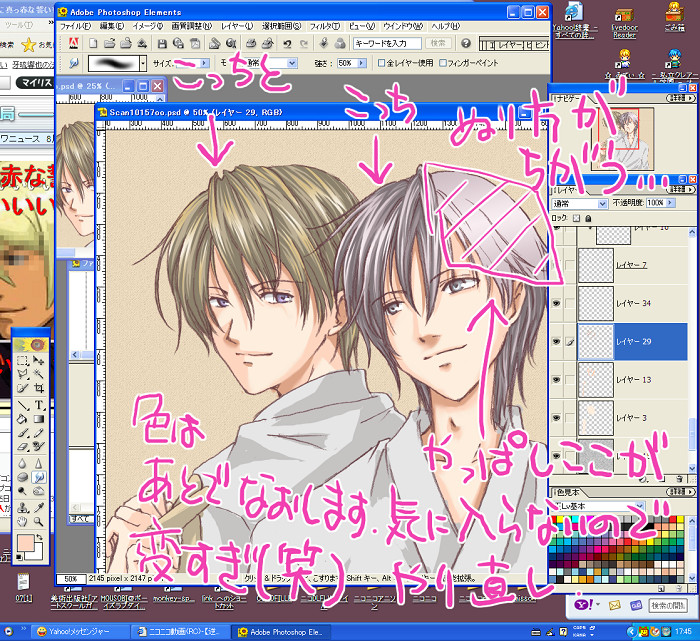700x641 pixels.
Task: Toggle visibility eye of レイヤー 13
Action: [556, 379]
